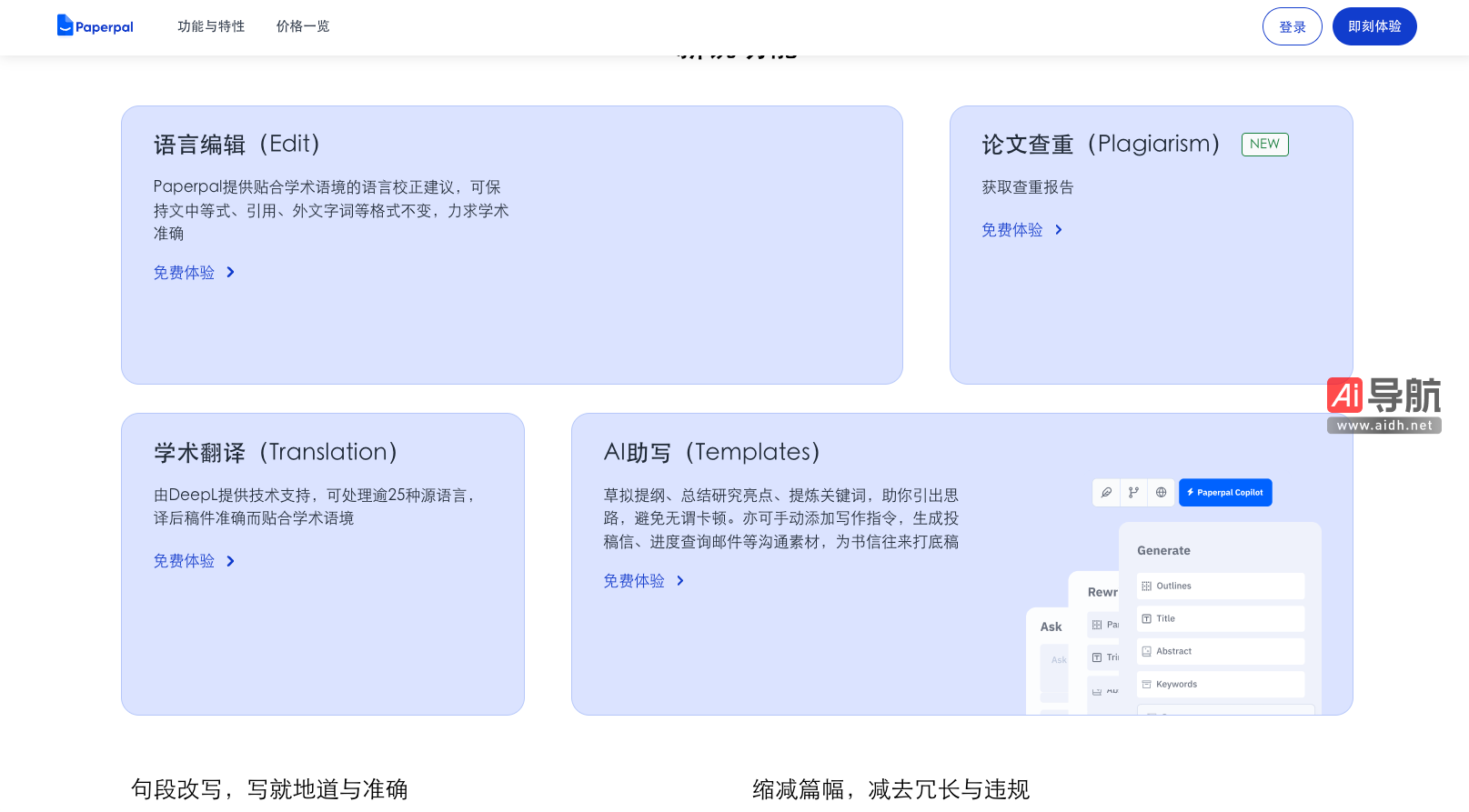Click the globe icon in Templates preview
1469x812 pixels.
(1161, 492)
